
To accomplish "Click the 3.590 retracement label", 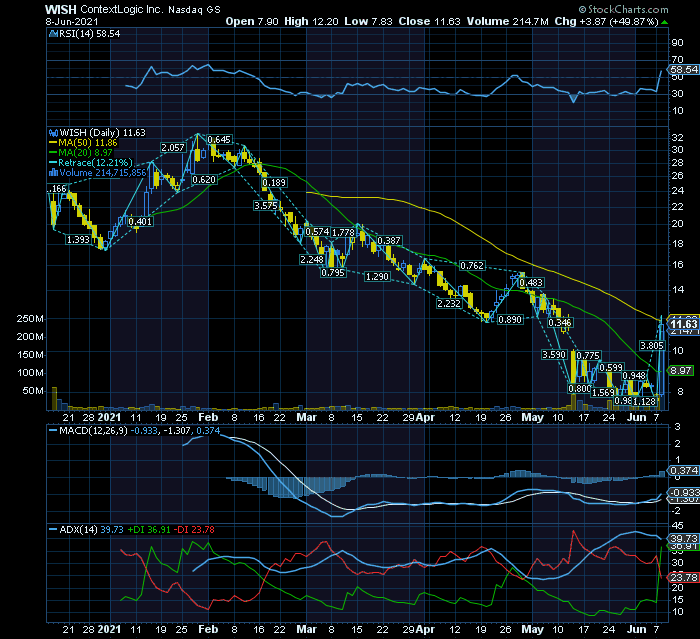I will point(554,355).
